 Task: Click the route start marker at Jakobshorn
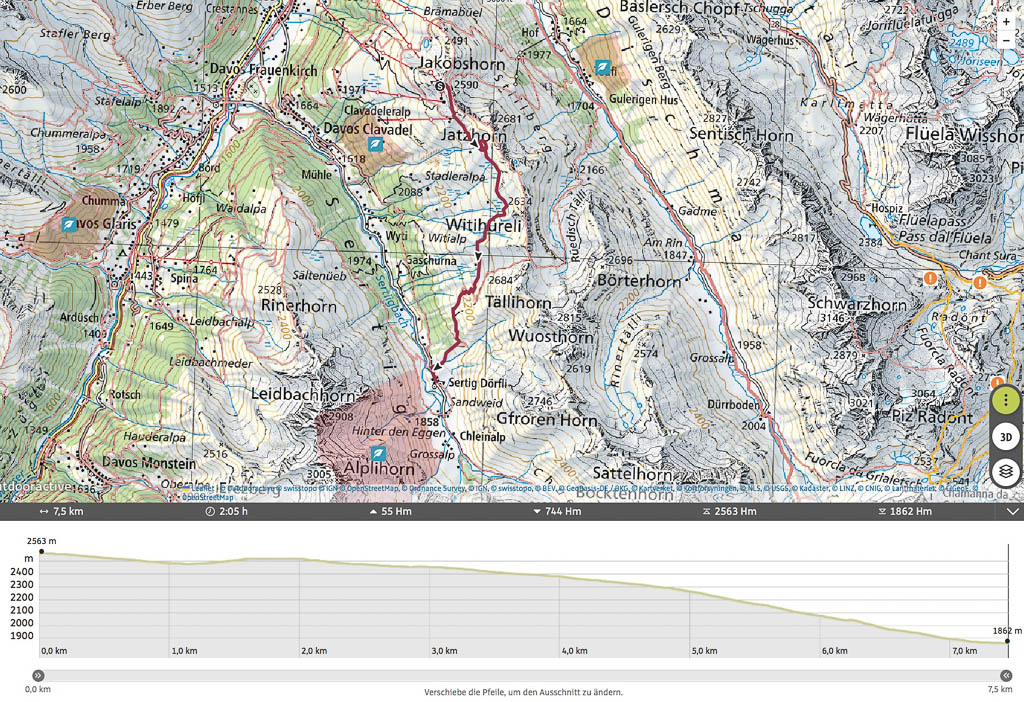click(x=440, y=86)
